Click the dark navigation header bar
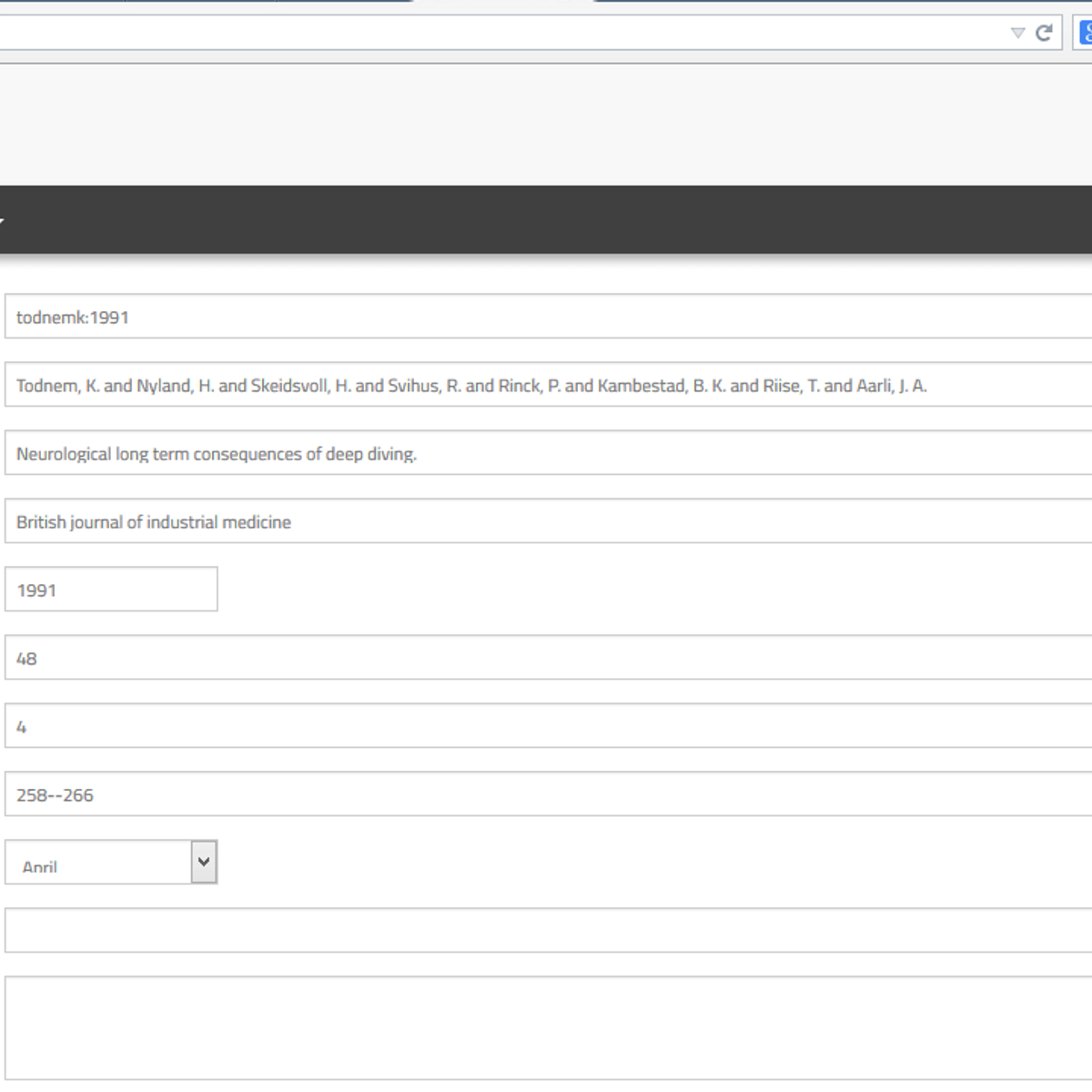1092x1092 pixels. [x=546, y=220]
